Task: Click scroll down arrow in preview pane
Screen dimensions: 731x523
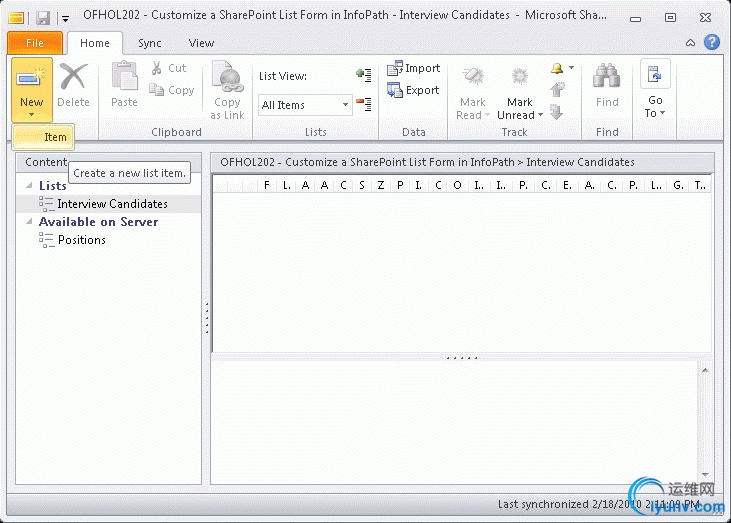Action: [705, 475]
